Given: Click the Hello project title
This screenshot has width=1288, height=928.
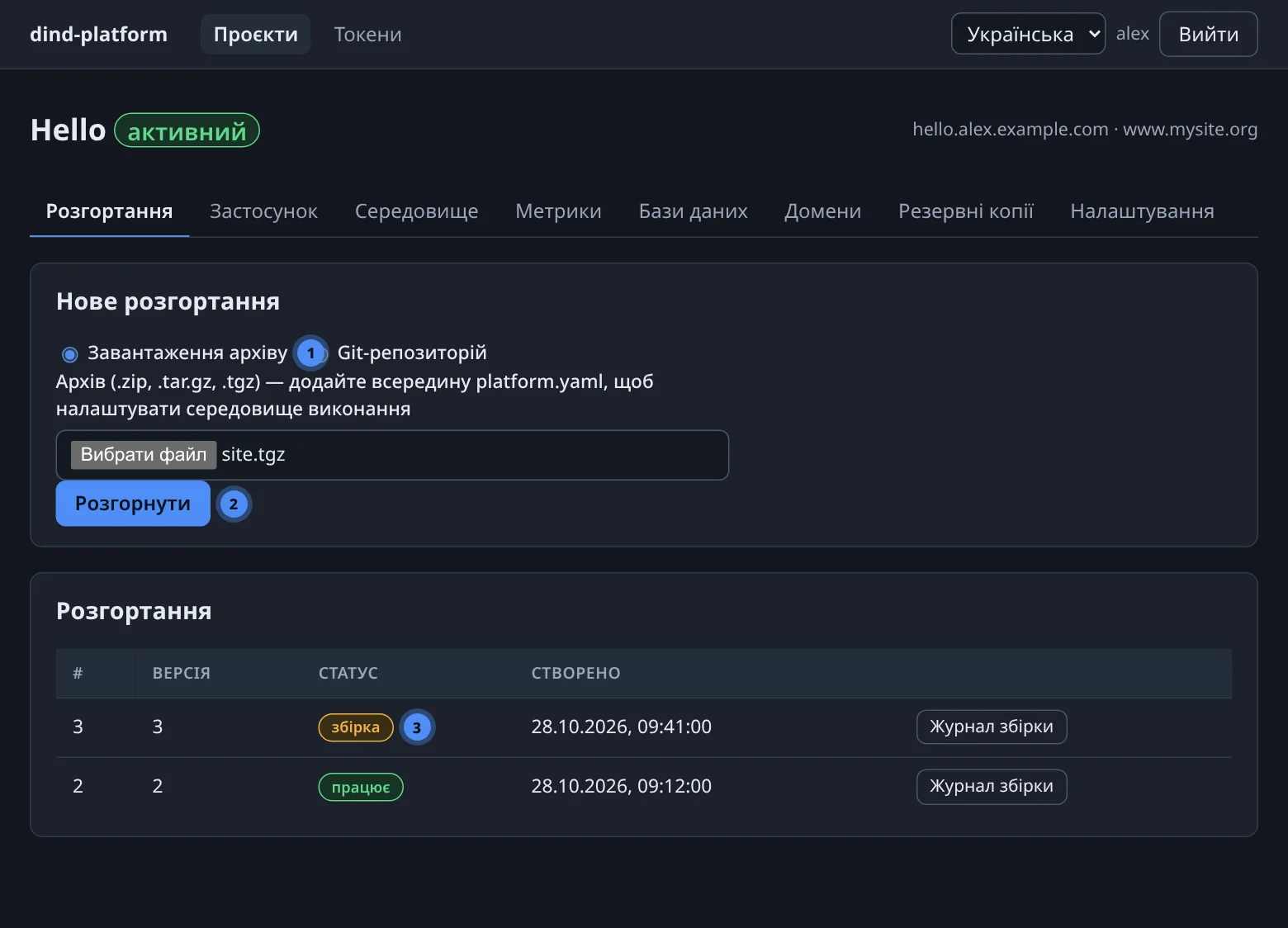Looking at the screenshot, I should [68, 130].
